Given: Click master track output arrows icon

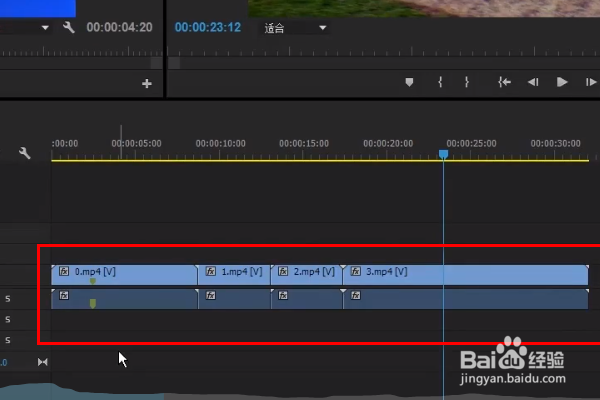Looking at the screenshot, I should (42, 362).
